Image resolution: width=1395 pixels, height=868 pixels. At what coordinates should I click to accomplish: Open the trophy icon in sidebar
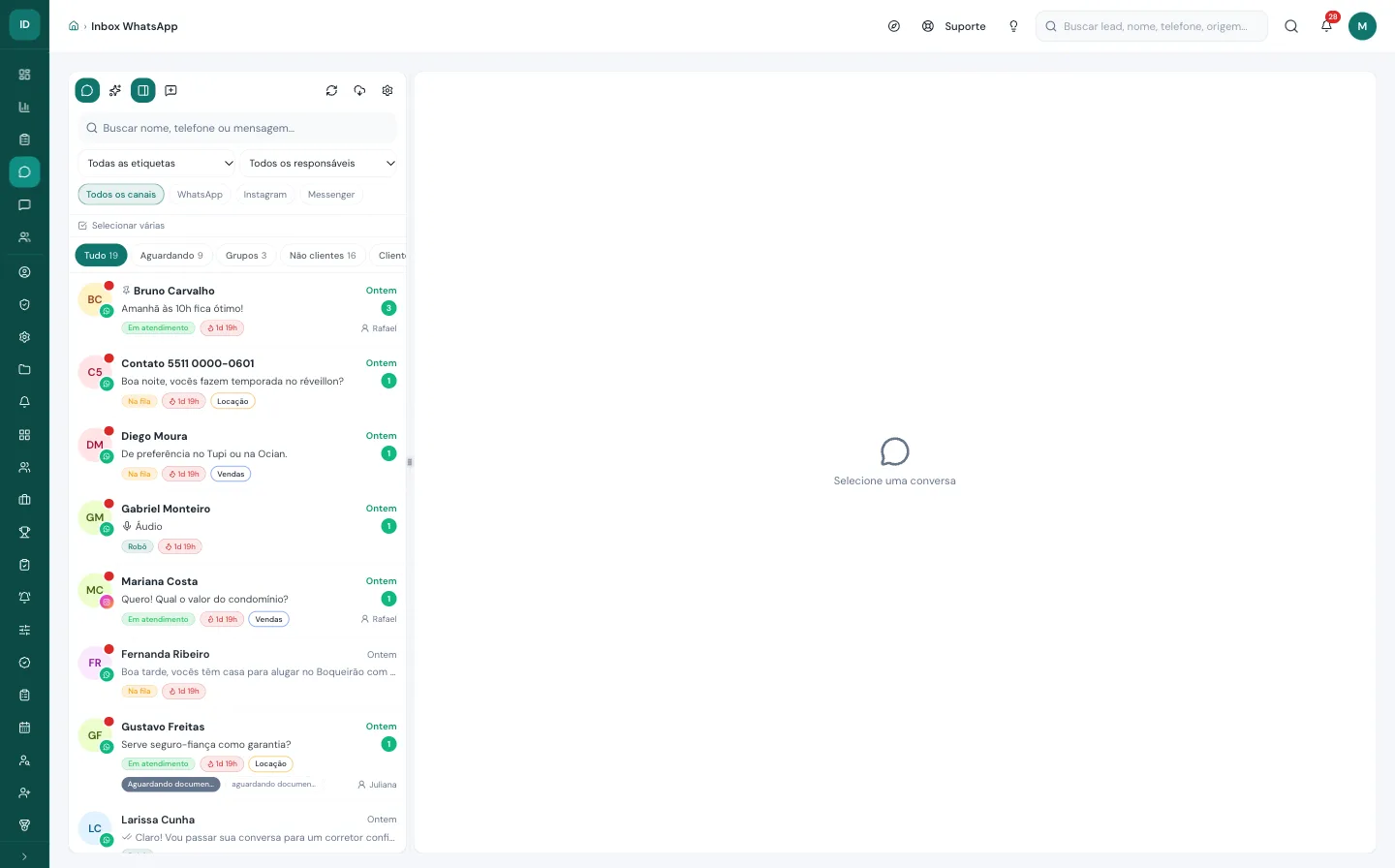pos(24,532)
